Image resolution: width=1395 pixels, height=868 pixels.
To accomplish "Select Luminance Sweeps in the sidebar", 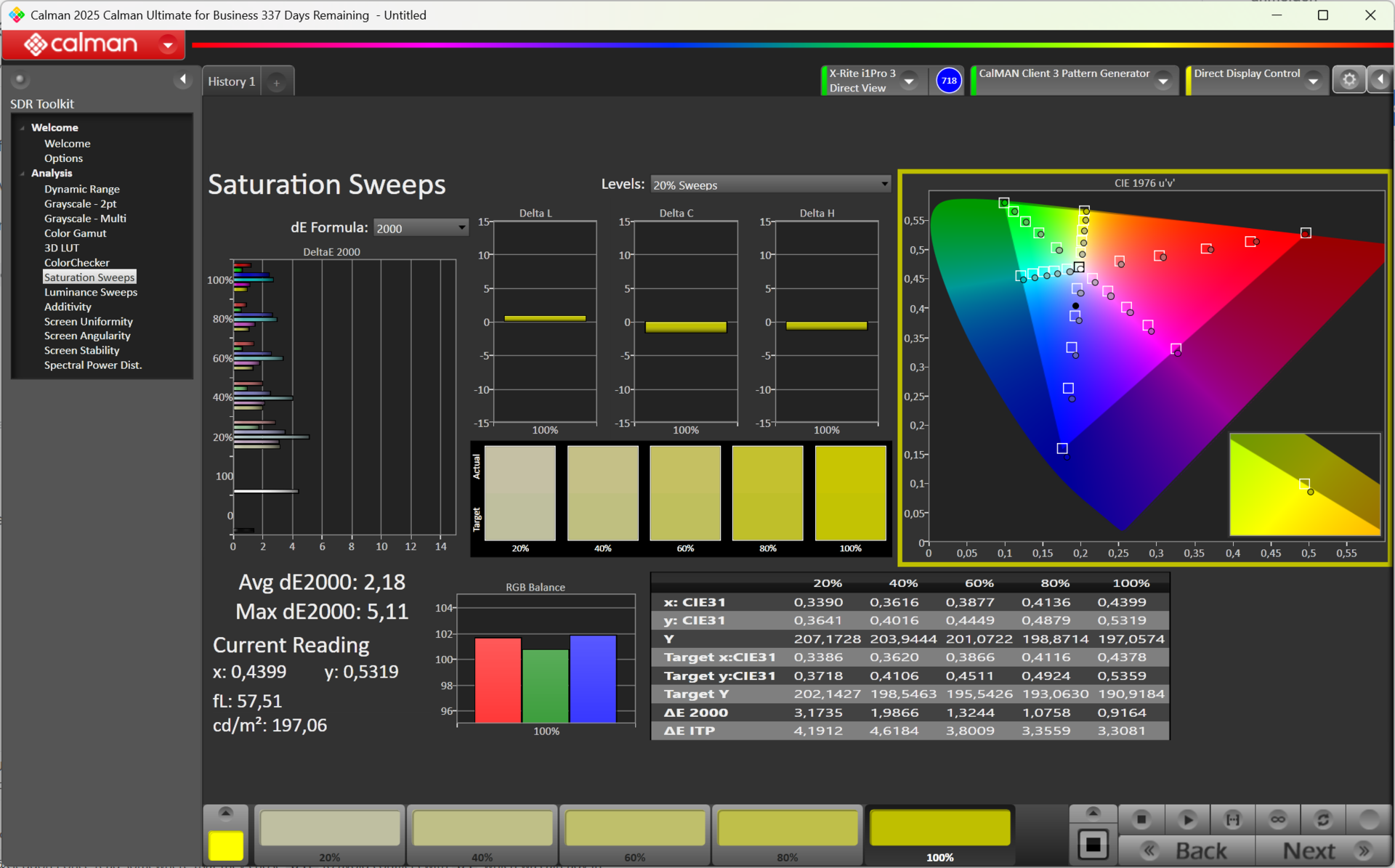I will pos(90,292).
